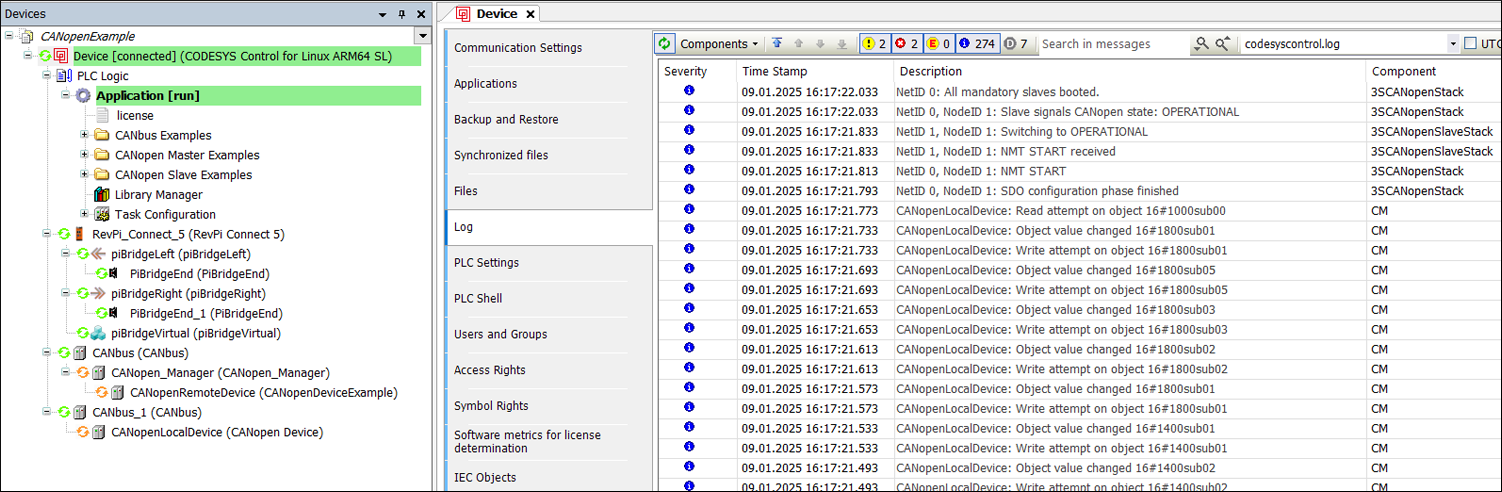
Task: Click the CANbus_1 device icon
Action: (80, 412)
